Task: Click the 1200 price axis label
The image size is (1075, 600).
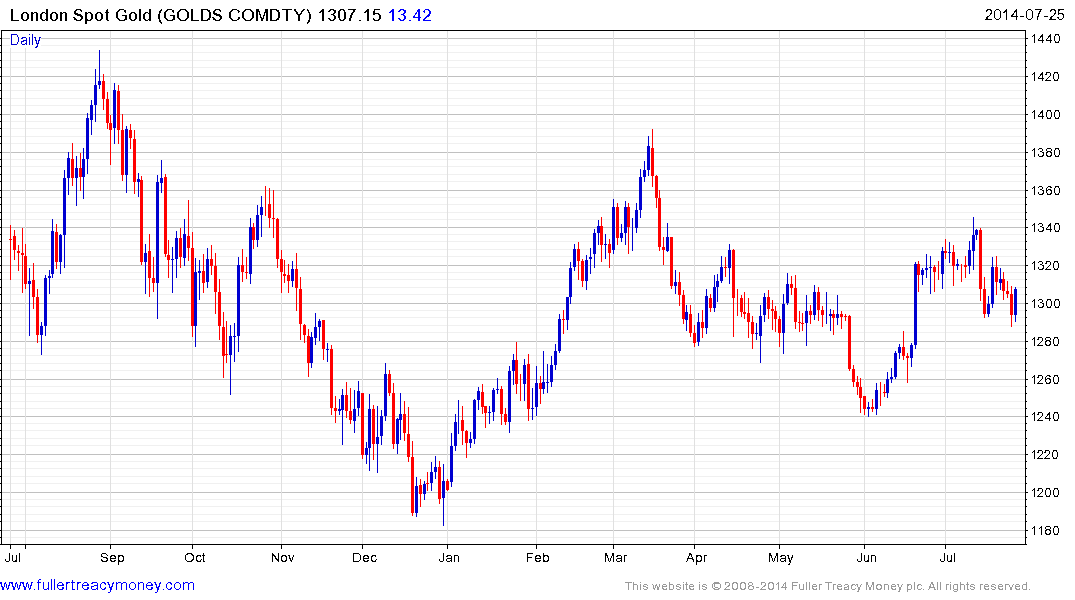Action: point(1046,492)
